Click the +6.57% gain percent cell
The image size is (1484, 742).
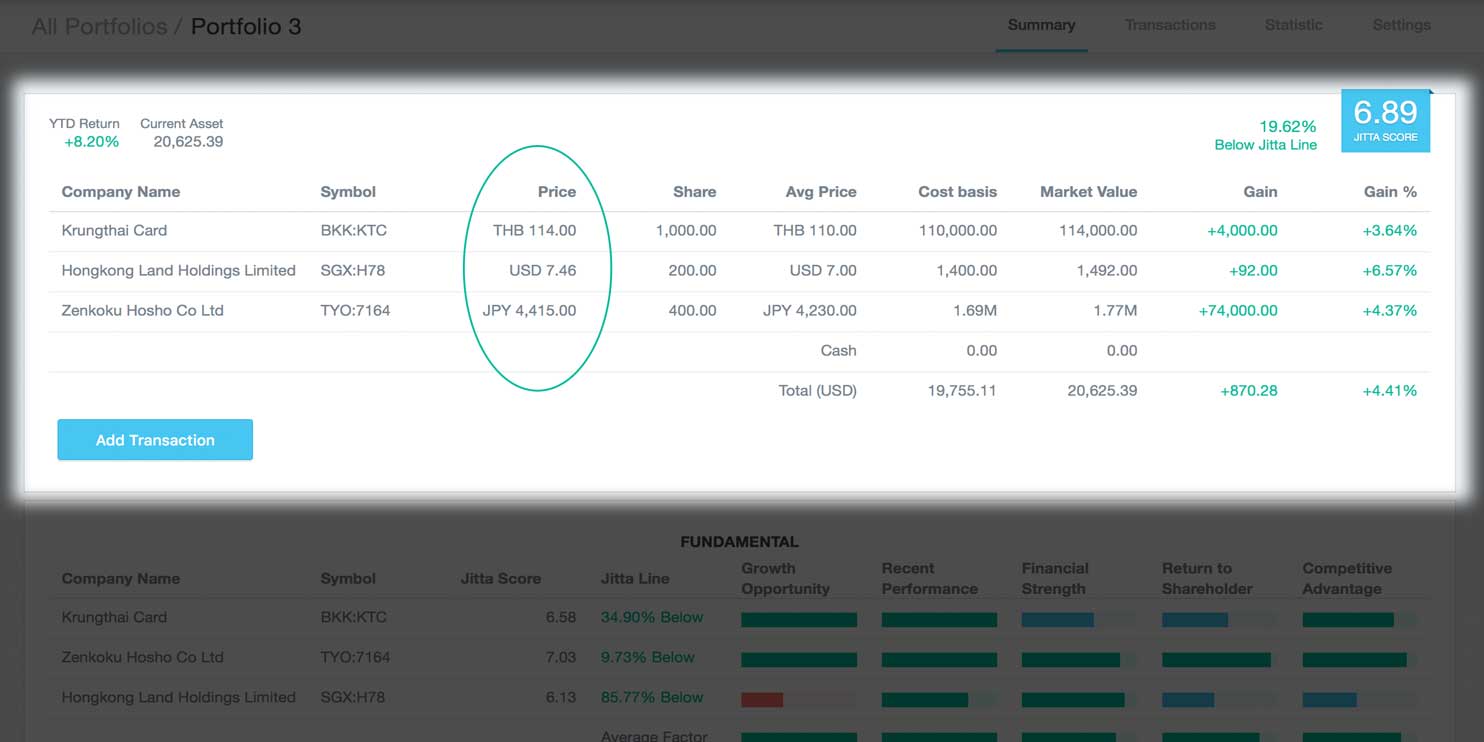click(1390, 271)
